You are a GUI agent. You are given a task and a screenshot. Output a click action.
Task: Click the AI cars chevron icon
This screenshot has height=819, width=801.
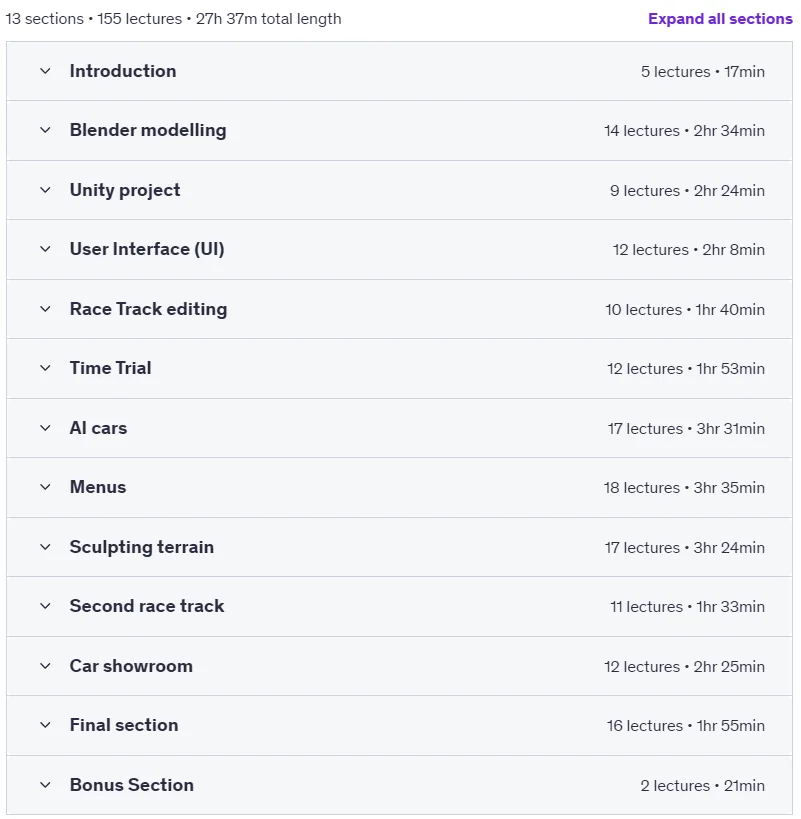[x=45, y=428]
